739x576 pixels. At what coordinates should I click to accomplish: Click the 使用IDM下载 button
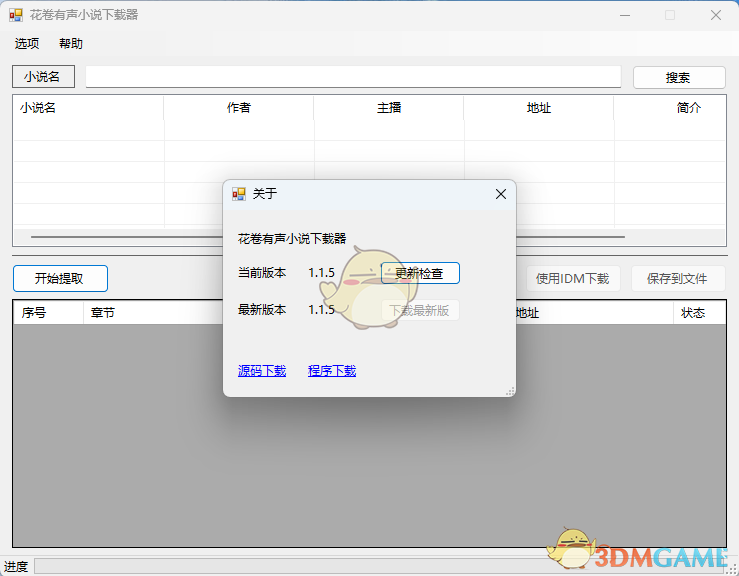click(572, 279)
